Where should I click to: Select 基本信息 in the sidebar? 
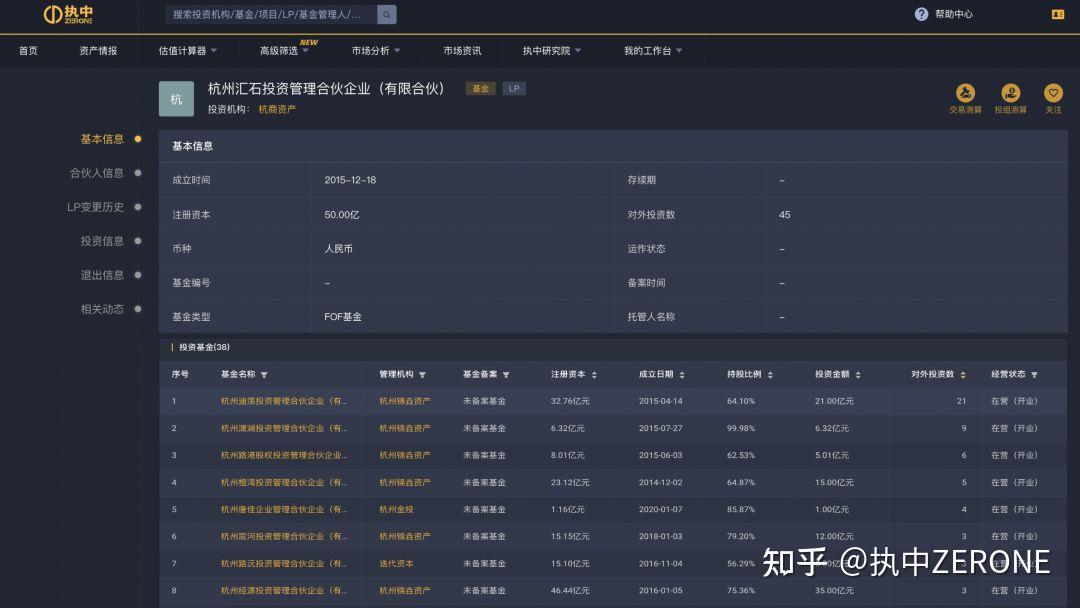[x=102, y=139]
